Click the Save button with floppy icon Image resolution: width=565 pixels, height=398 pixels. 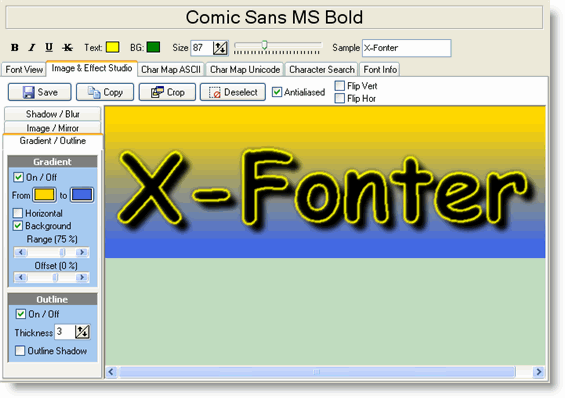click(40, 92)
